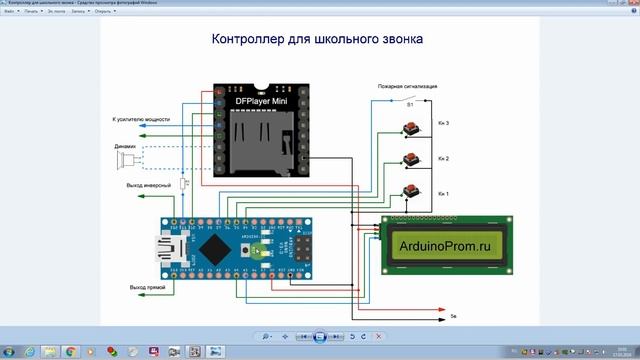The height and width of the screenshot is (360, 640).
Task: Click the К усилителю мощности label
Action: pyautogui.click(x=141, y=119)
